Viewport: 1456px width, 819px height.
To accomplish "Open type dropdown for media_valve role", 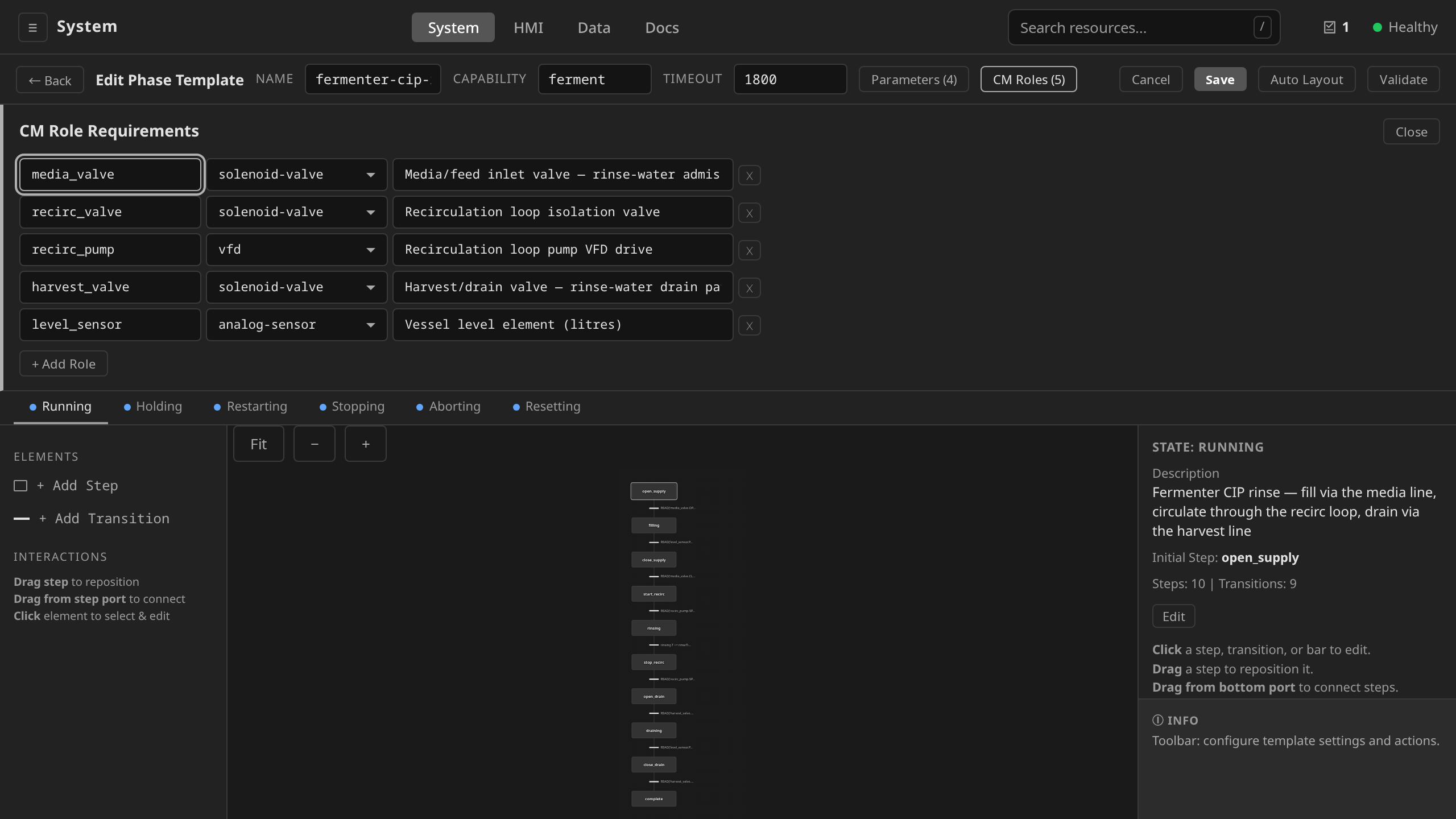I will point(296,175).
